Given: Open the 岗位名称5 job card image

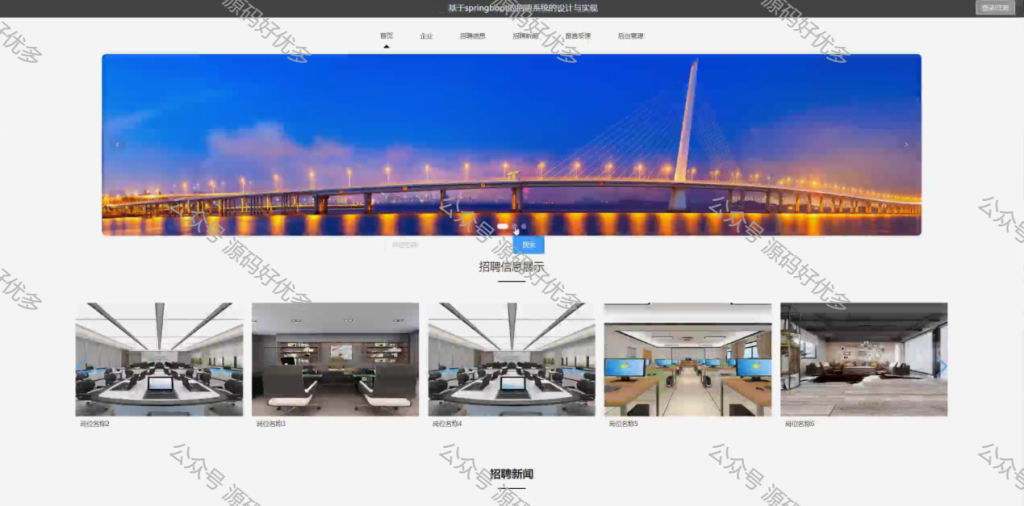Looking at the screenshot, I should coord(688,359).
